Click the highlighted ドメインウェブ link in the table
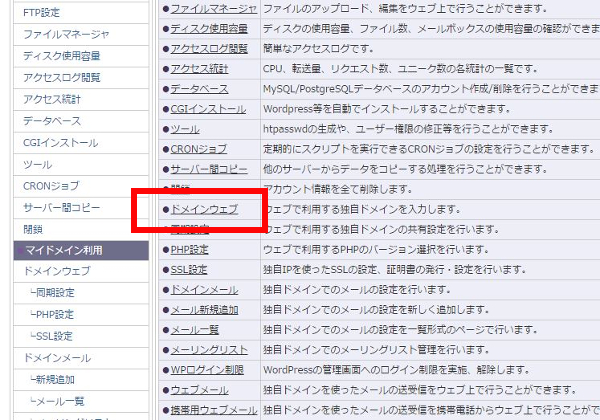 [x=204, y=209]
